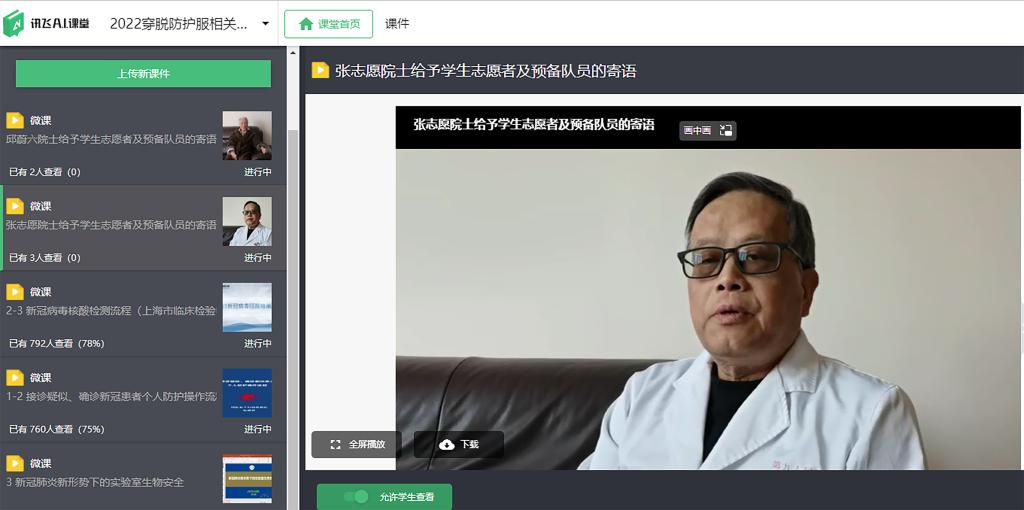Click yellow play icon beside video title header
The image size is (1024, 510).
click(x=320, y=71)
